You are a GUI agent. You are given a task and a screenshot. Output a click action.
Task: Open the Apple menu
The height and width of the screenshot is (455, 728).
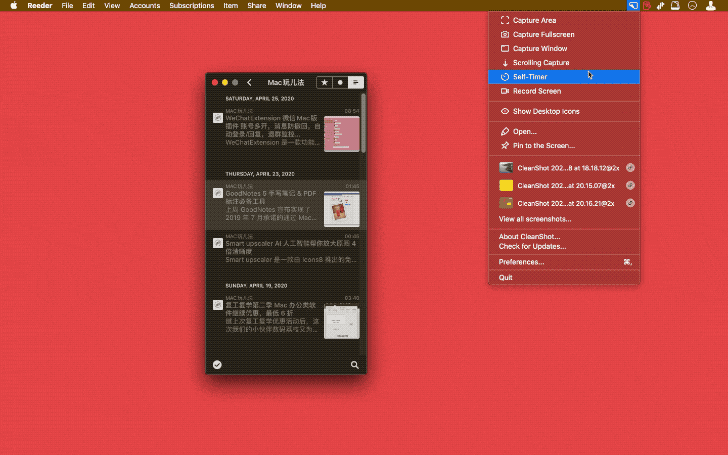14,6
